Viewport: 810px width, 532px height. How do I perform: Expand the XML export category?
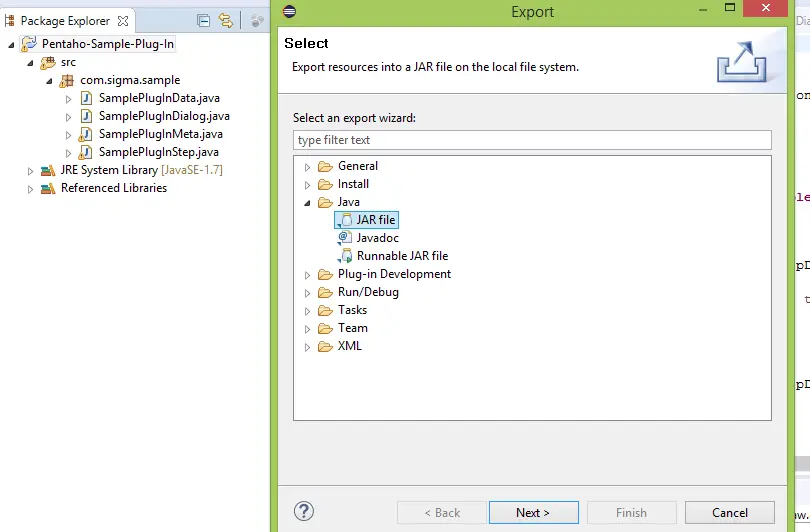click(307, 348)
